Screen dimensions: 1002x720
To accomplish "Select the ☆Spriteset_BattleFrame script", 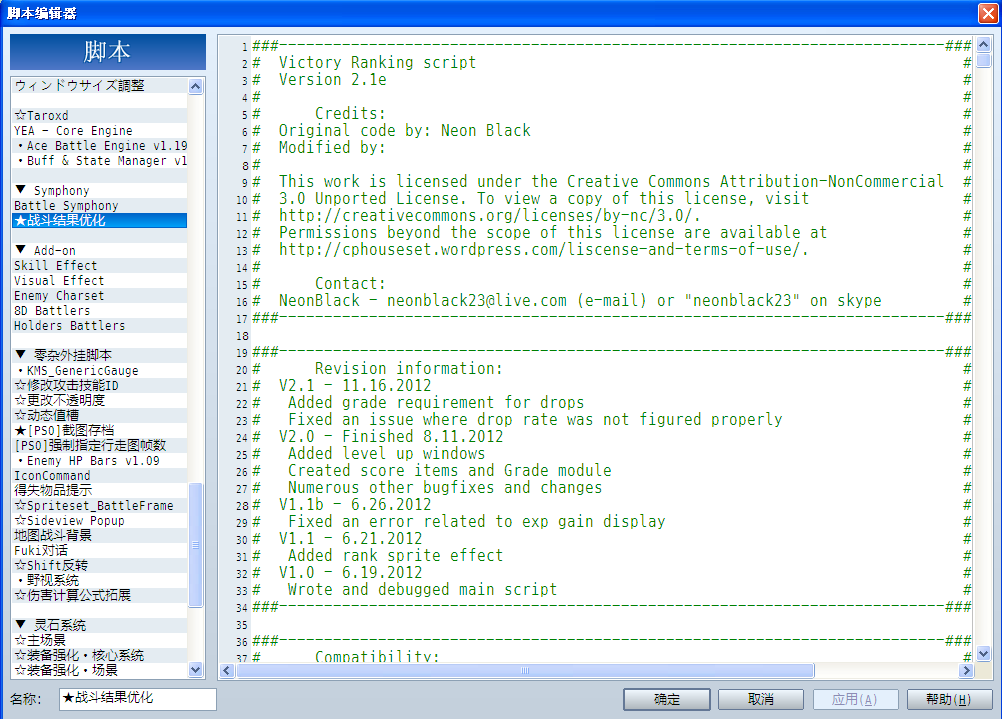I will 100,505.
